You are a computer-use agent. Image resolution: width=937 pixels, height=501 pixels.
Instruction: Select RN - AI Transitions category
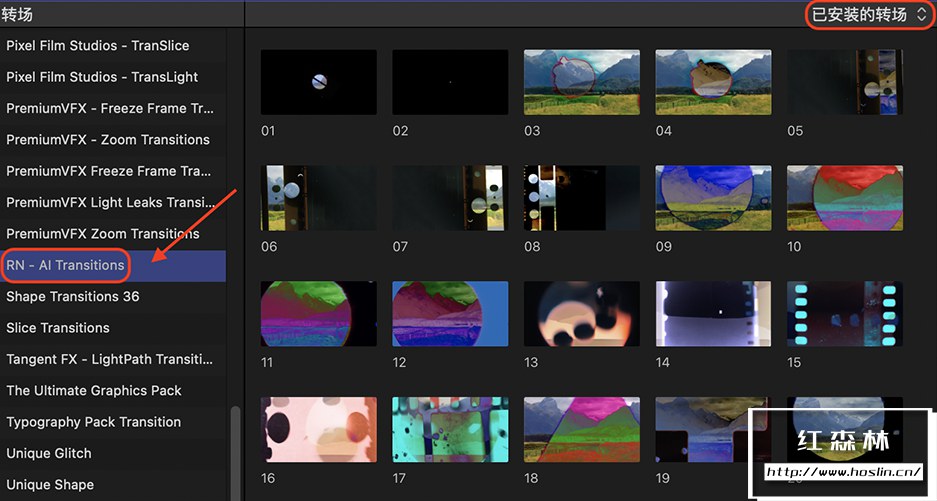[113, 265]
